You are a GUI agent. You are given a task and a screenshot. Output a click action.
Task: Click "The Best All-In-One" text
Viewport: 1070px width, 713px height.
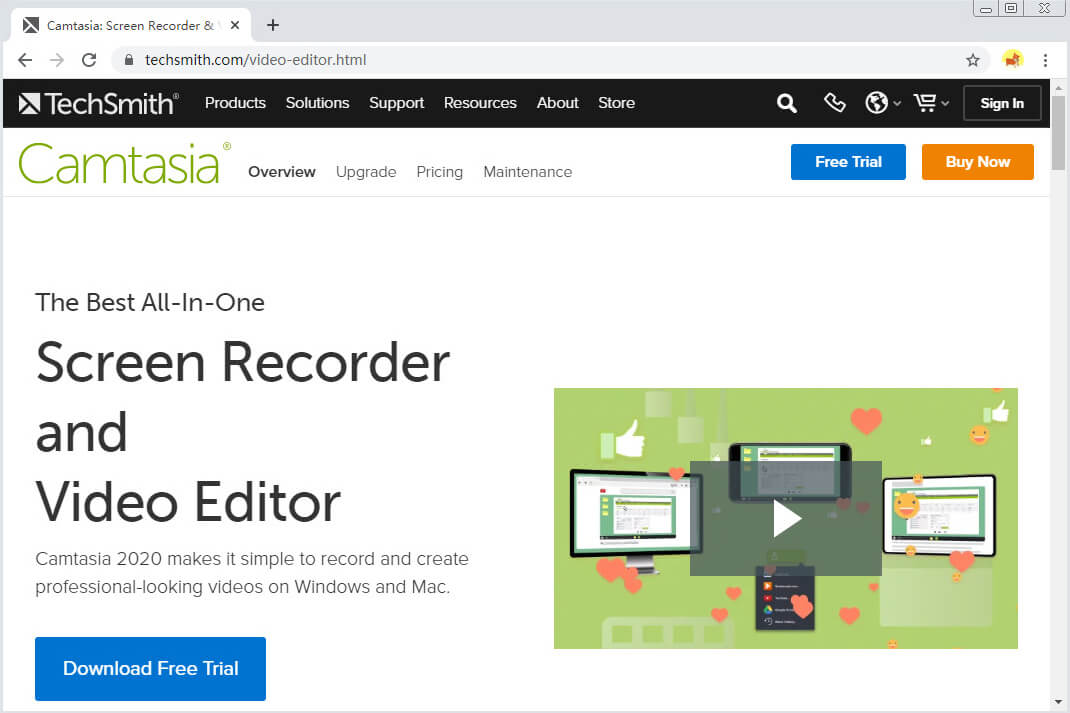(150, 302)
